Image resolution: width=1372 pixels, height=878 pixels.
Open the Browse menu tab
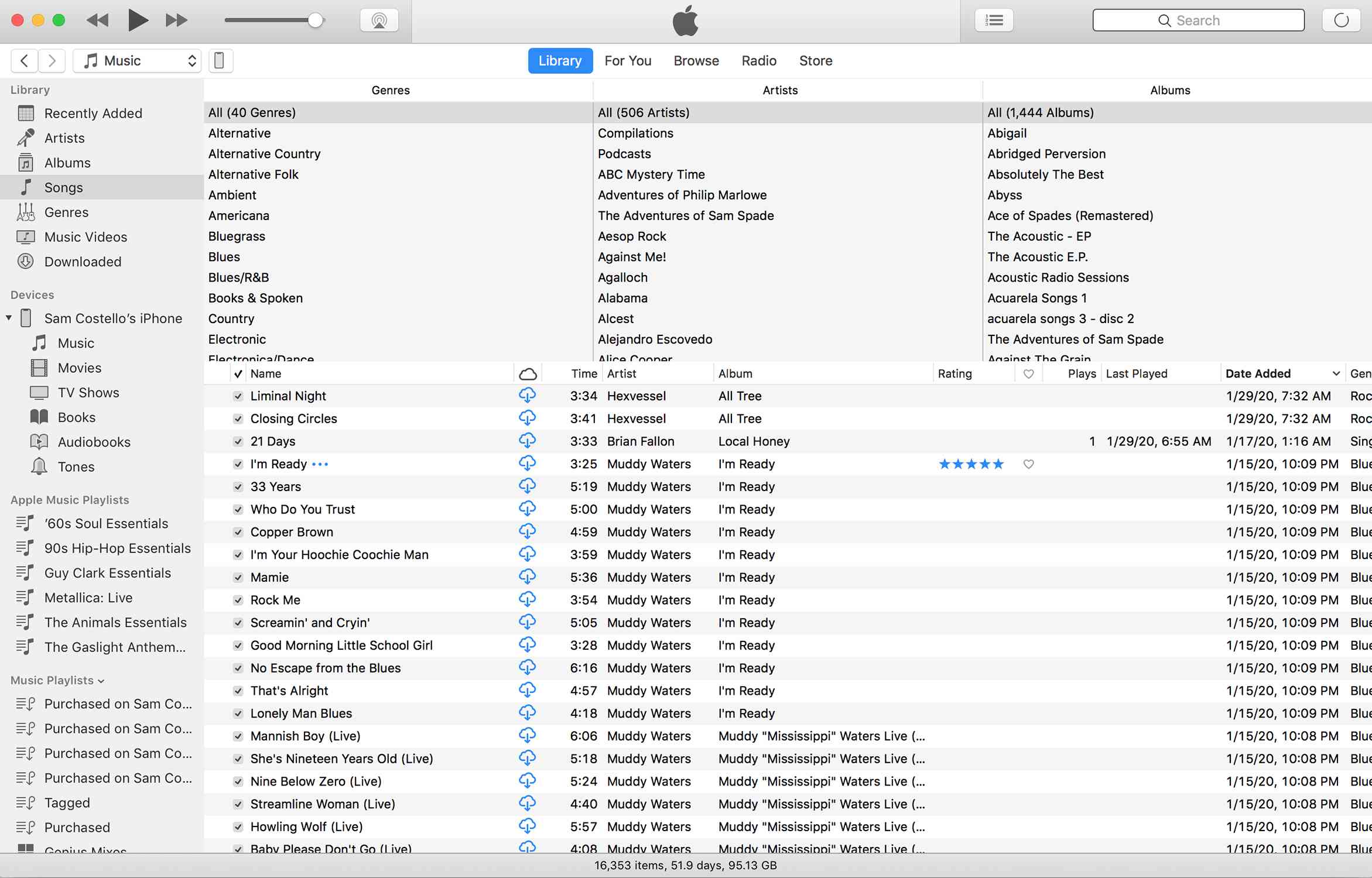coord(696,60)
